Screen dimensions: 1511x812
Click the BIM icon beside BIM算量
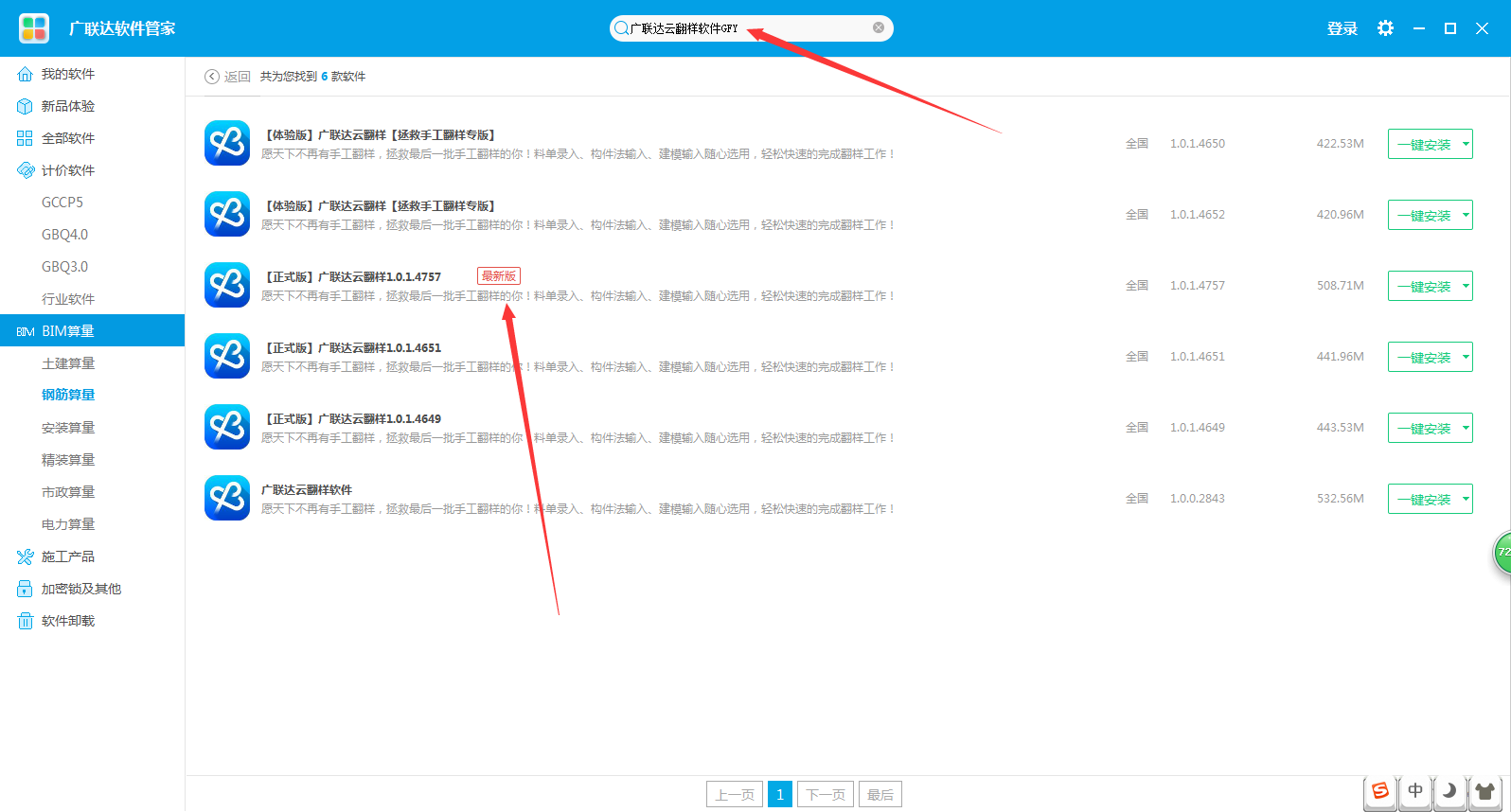tap(26, 331)
